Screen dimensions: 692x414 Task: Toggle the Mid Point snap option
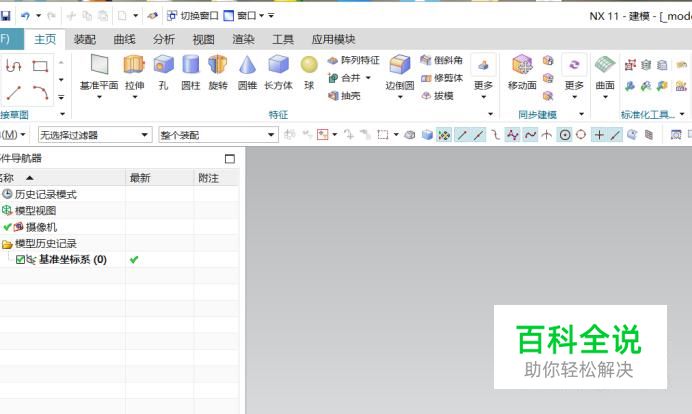[x=479, y=135]
